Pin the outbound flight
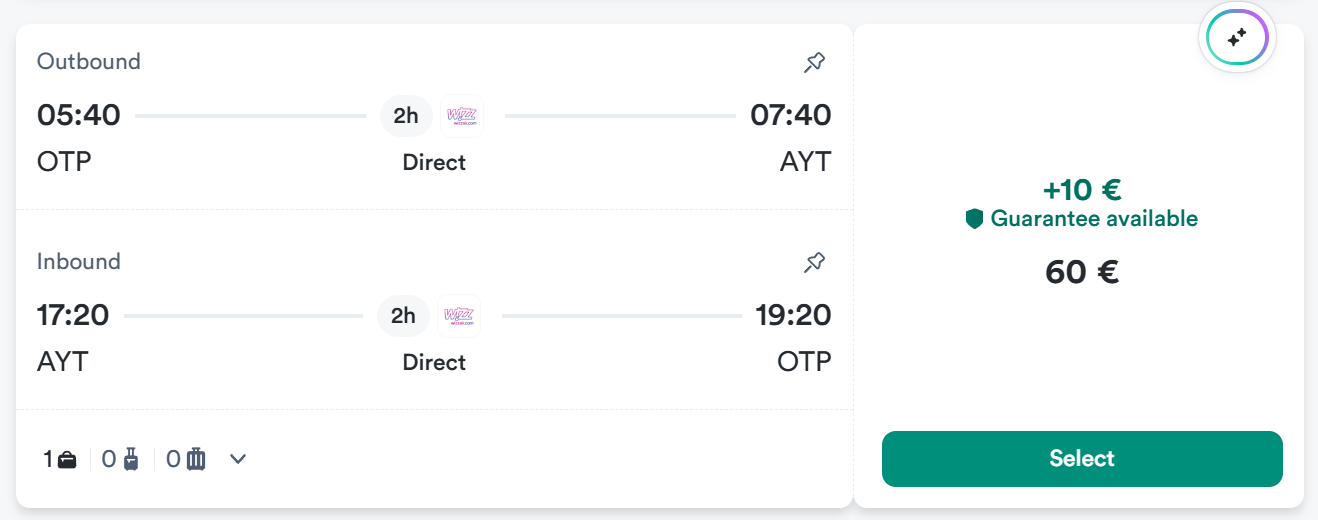The width and height of the screenshot is (1318, 520). click(815, 63)
